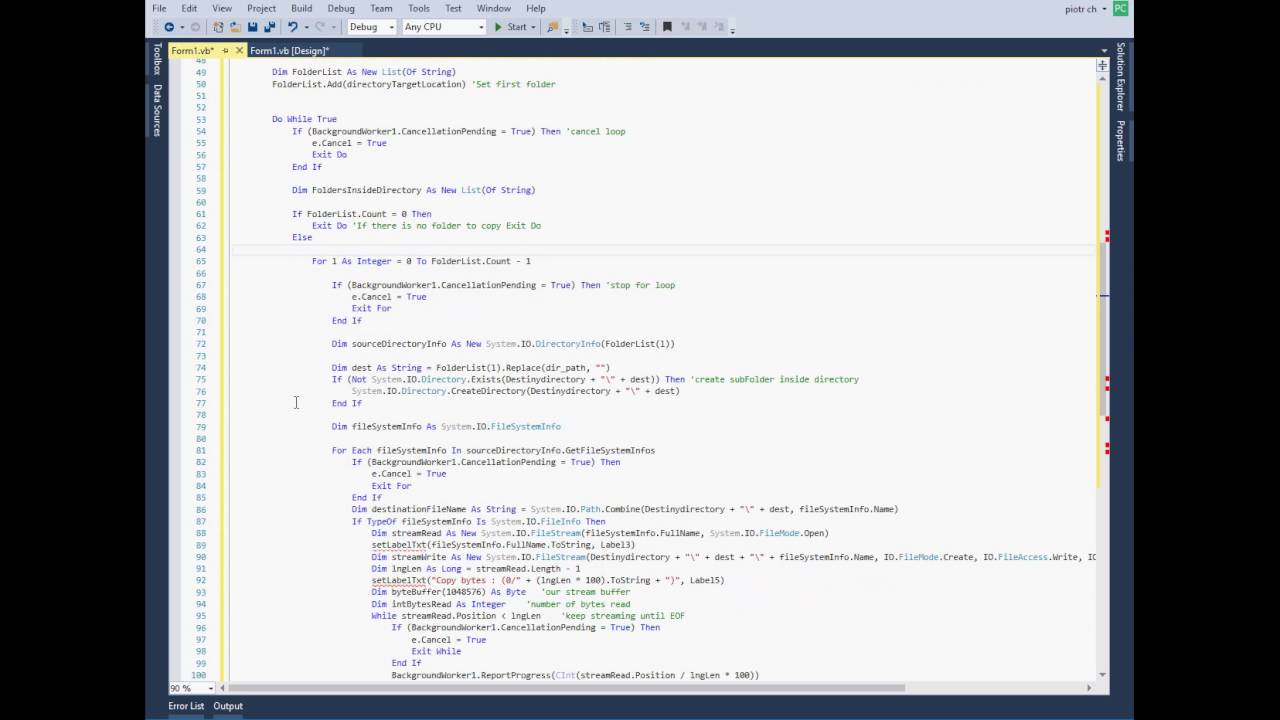Open the Error List tab
The width and height of the screenshot is (1280, 720).
point(186,706)
